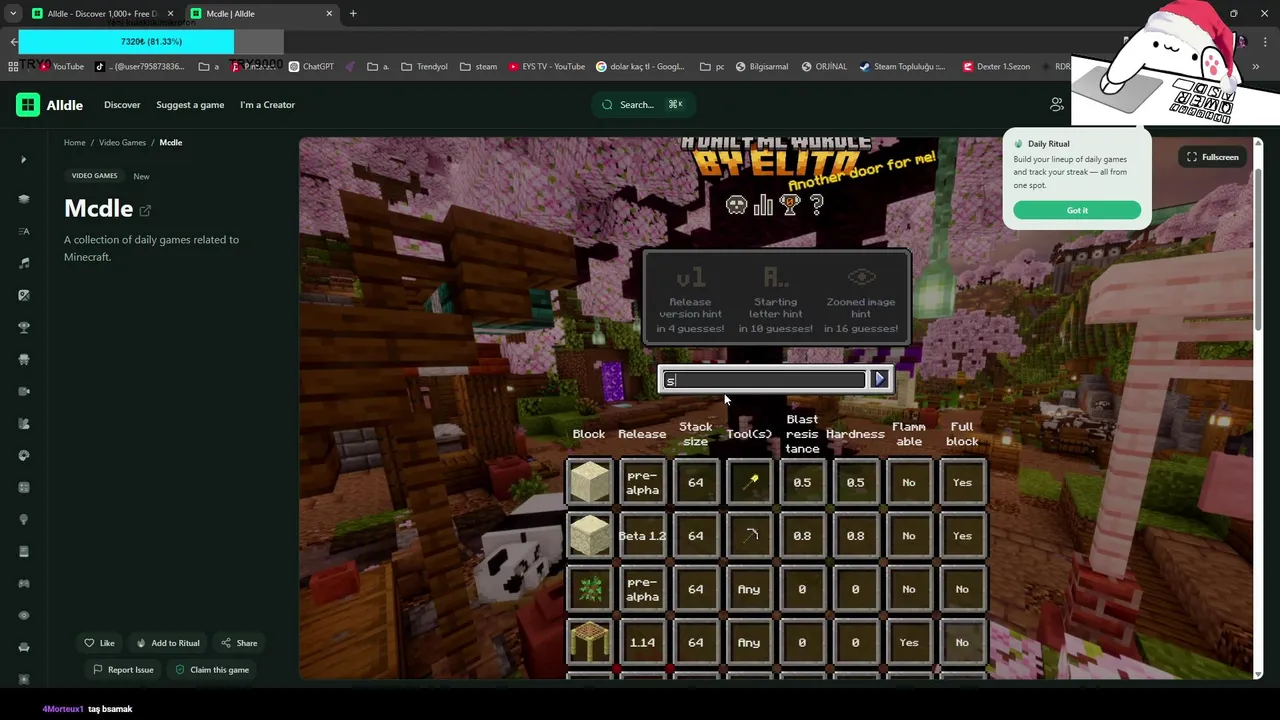Expand the left sidebar arrow

(x=24, y=160)
